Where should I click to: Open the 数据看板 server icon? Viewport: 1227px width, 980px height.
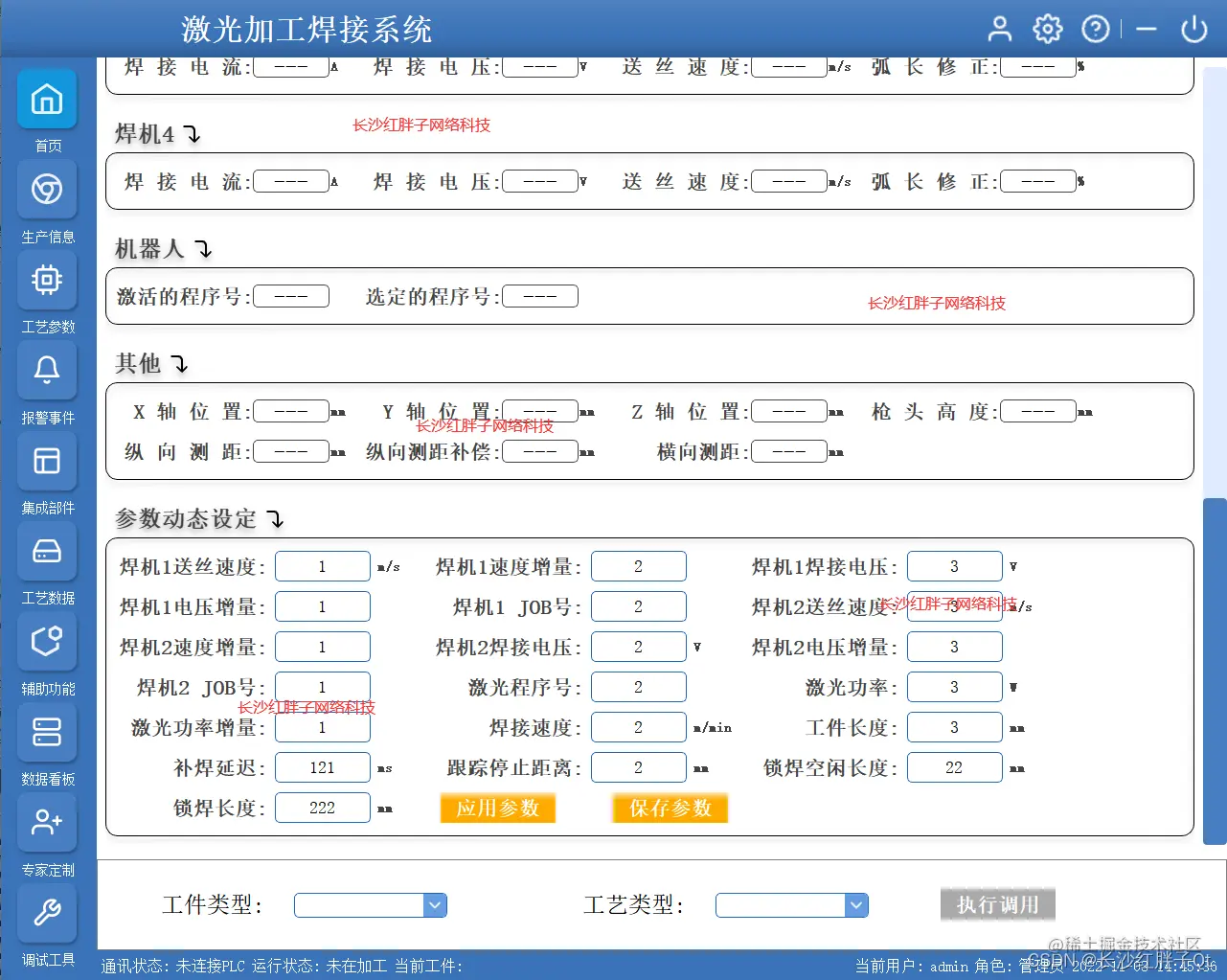pyautogui.click(x=47, y=732)
